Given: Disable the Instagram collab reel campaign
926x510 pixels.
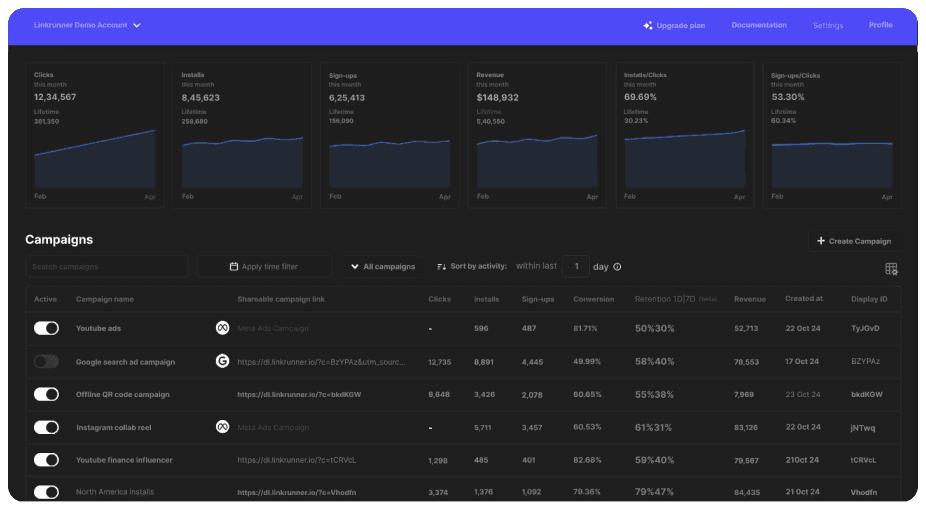Looking at the screenshot, I should (46, 427).
